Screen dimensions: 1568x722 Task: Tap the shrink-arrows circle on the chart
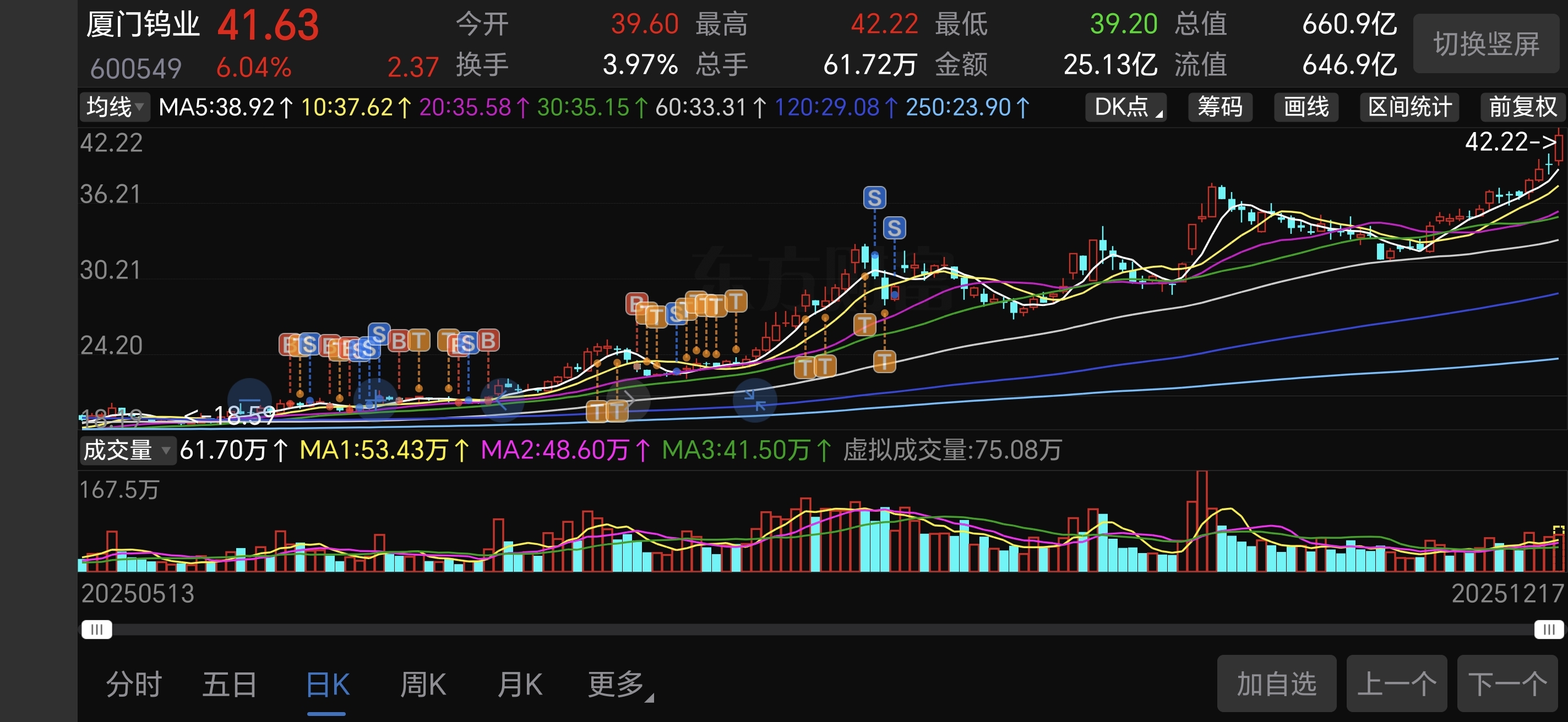pyautogui.click(x=755, y=400)
